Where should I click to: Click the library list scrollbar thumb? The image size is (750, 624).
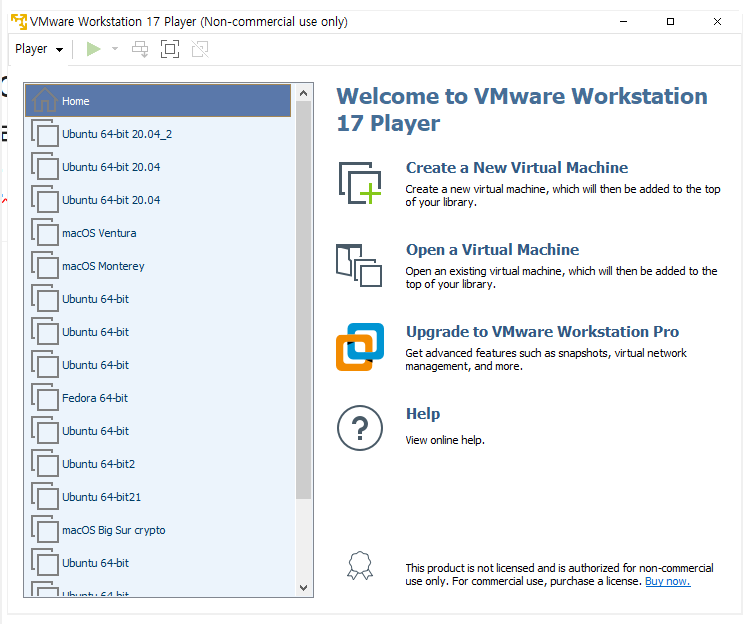pyautogui.click(x=303, y=300)
